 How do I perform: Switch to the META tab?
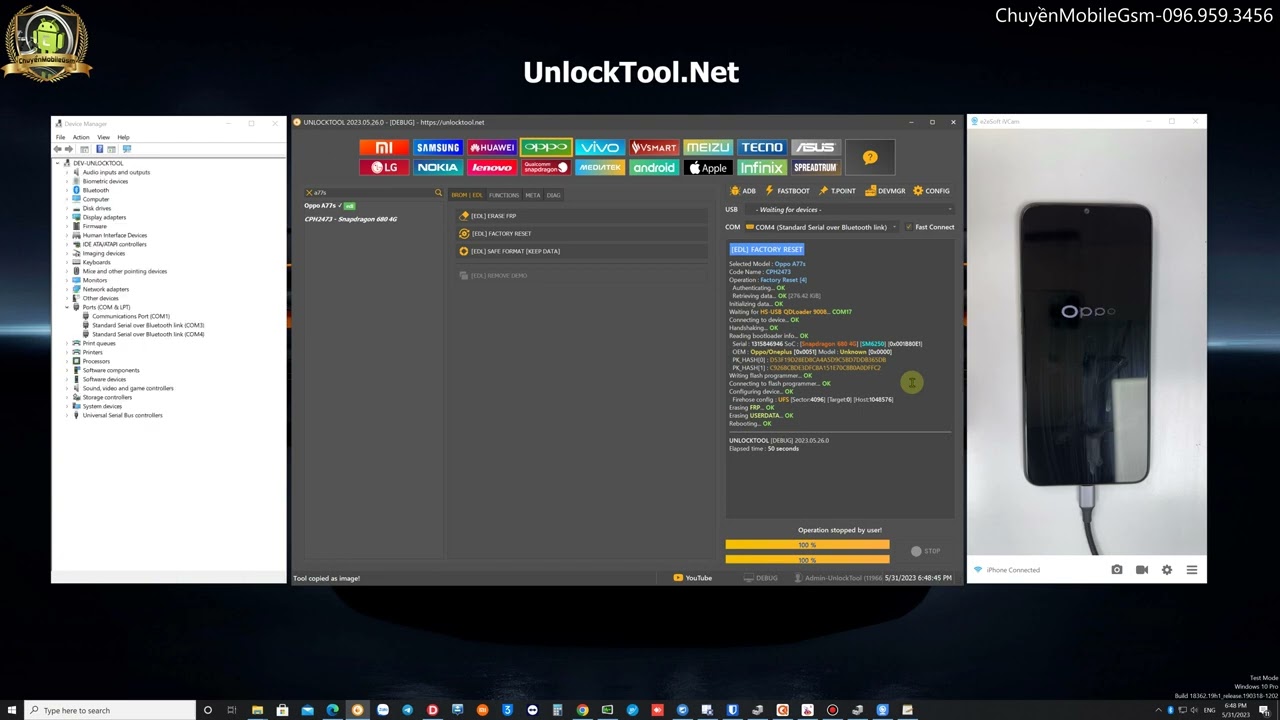[533, 195]
